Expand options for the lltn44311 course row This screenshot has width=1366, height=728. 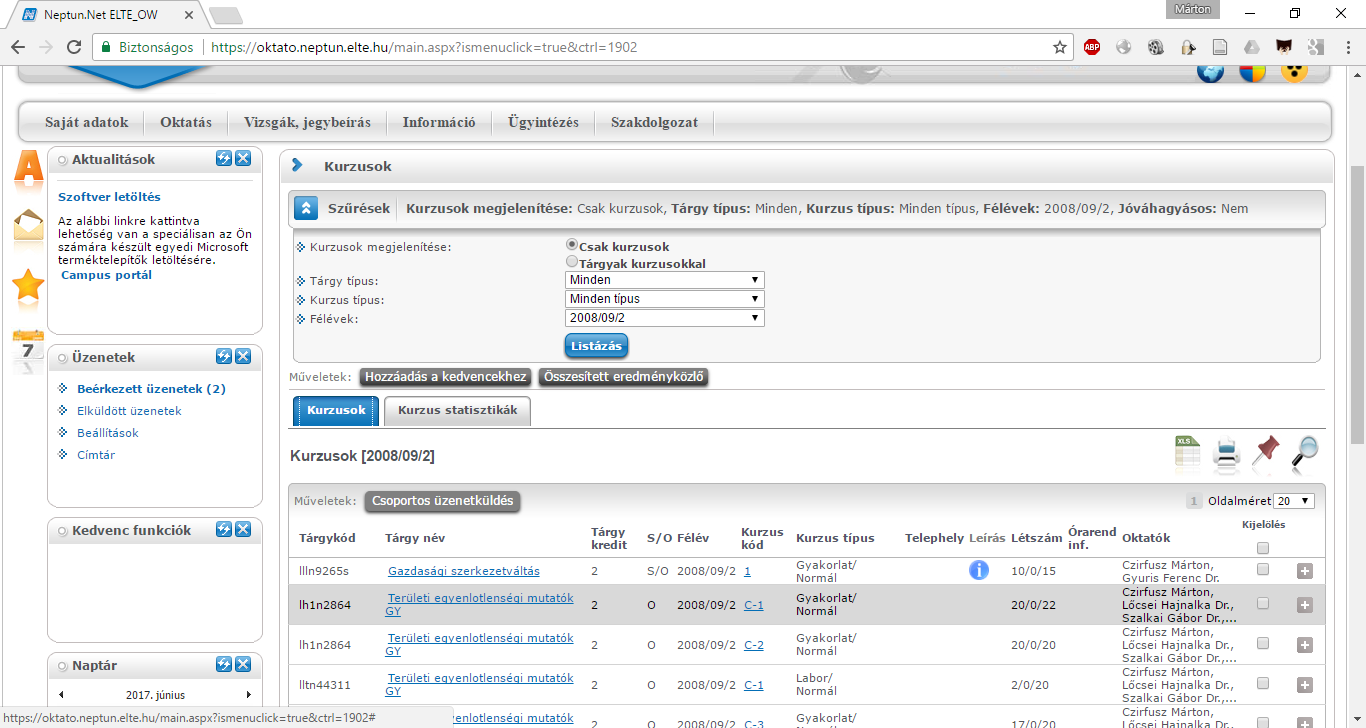click(1304, 685)
